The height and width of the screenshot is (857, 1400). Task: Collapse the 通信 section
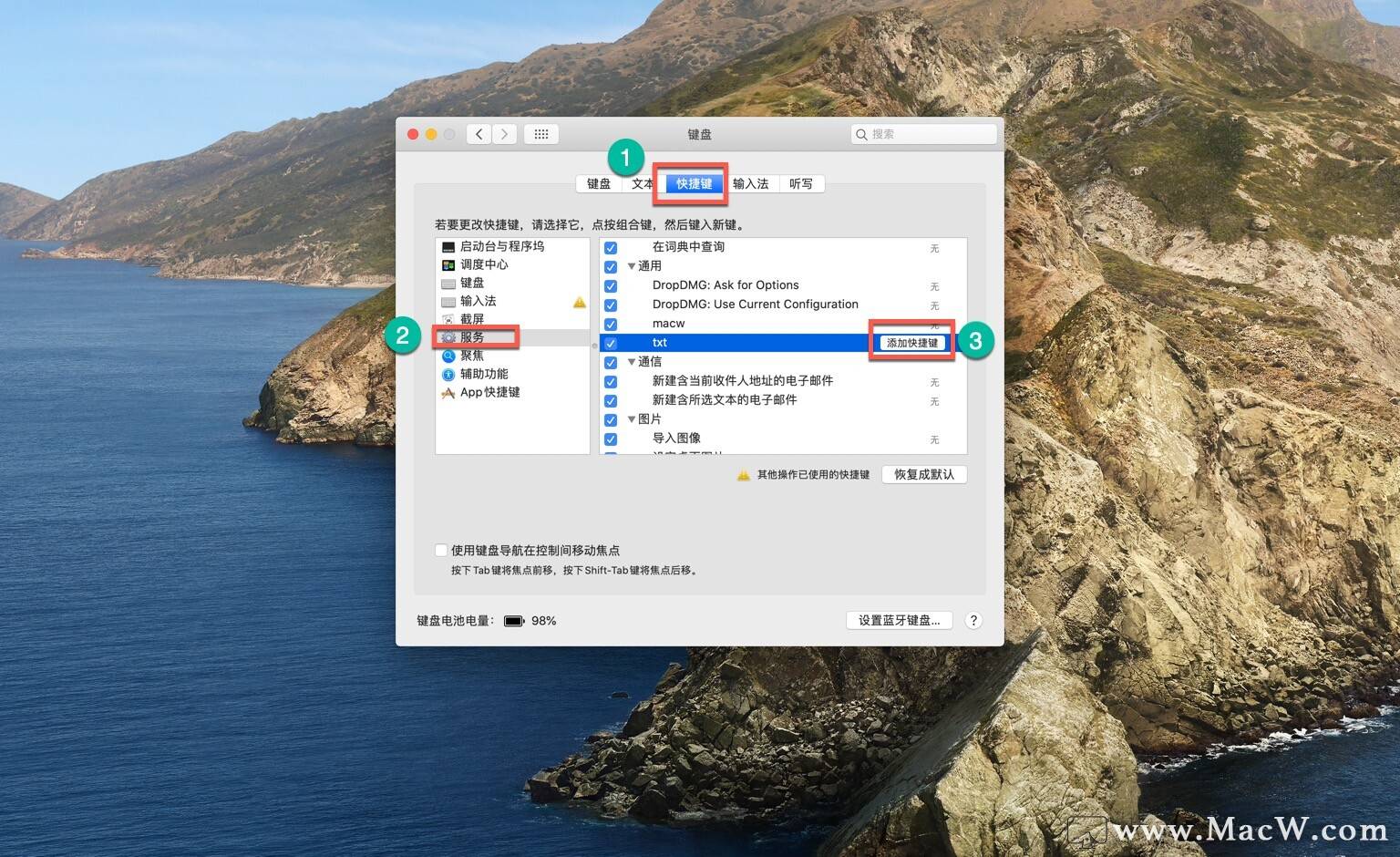pos(632,362)
